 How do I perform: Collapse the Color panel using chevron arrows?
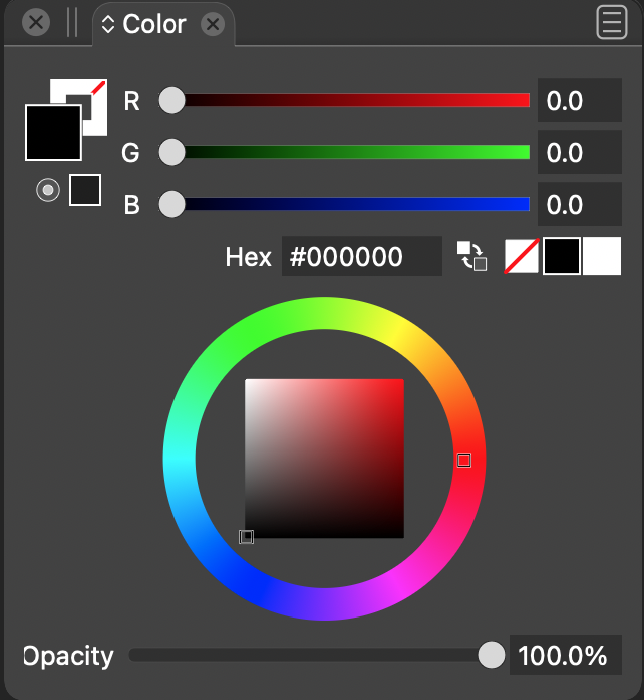(x=108, y=24)
